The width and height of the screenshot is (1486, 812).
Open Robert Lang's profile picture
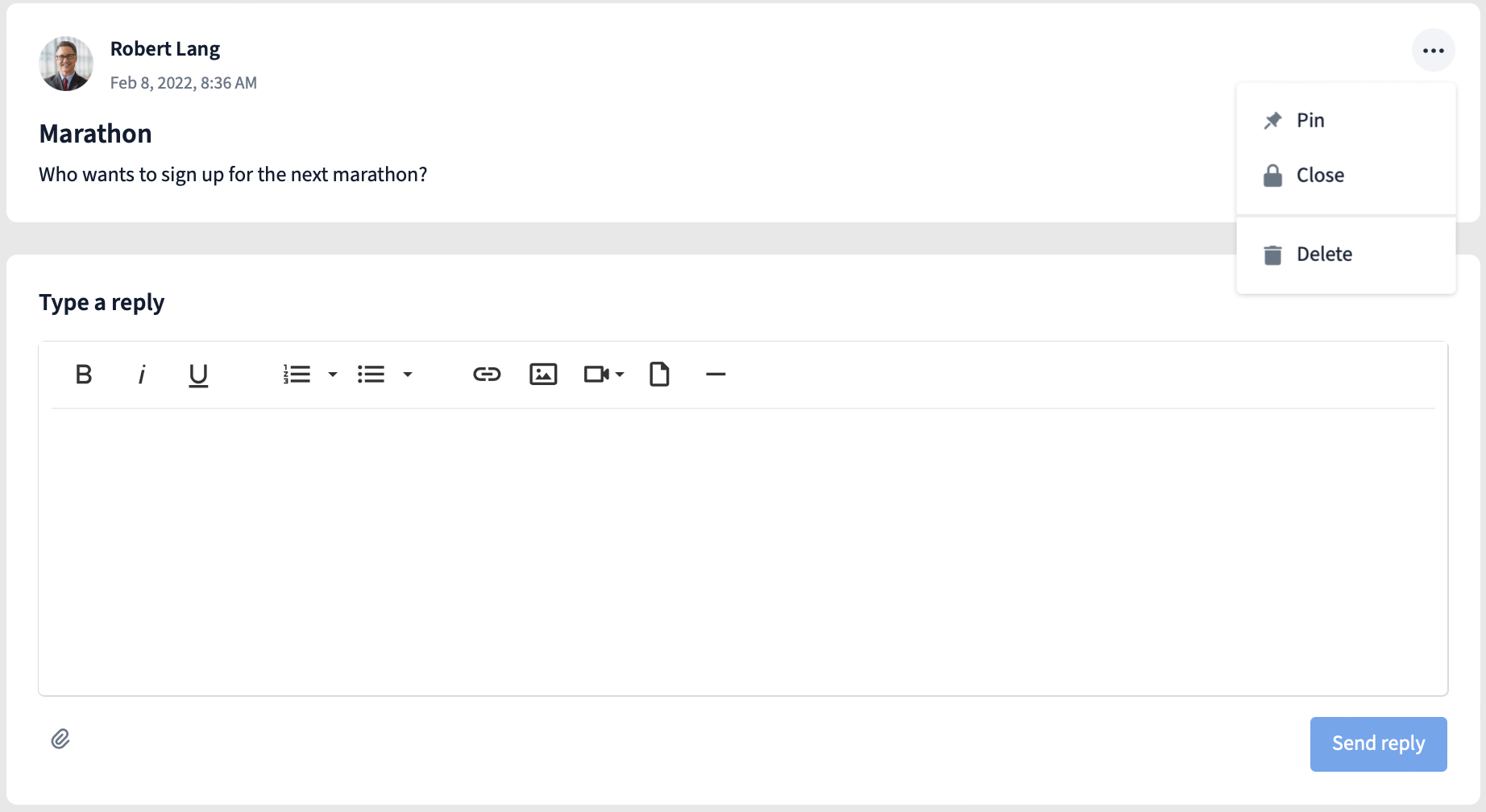coord(66,64)
